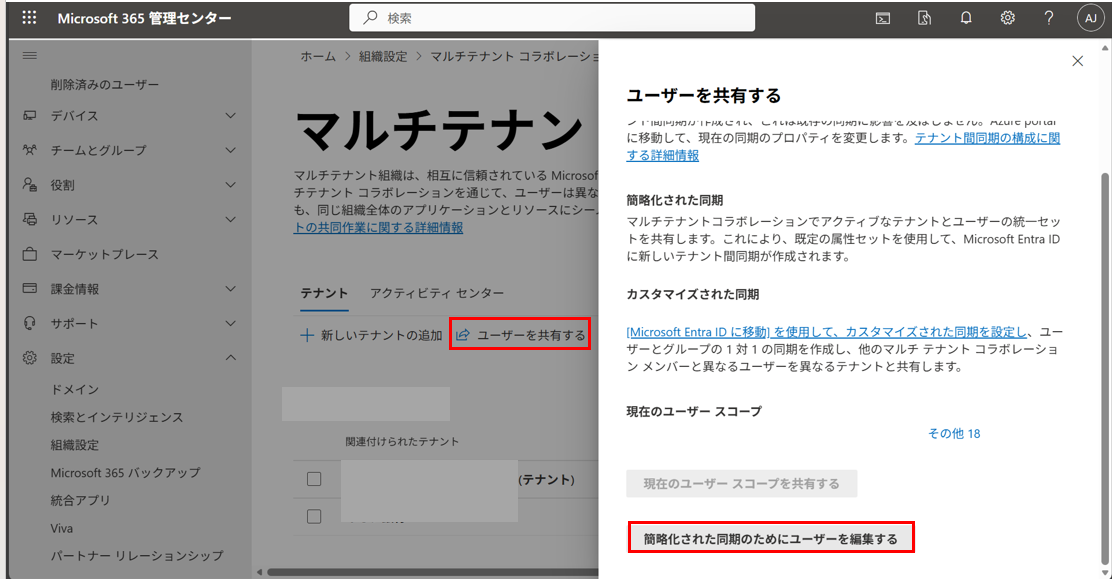
Task: Open ドメイン under 設定
Action: [75, 390]
